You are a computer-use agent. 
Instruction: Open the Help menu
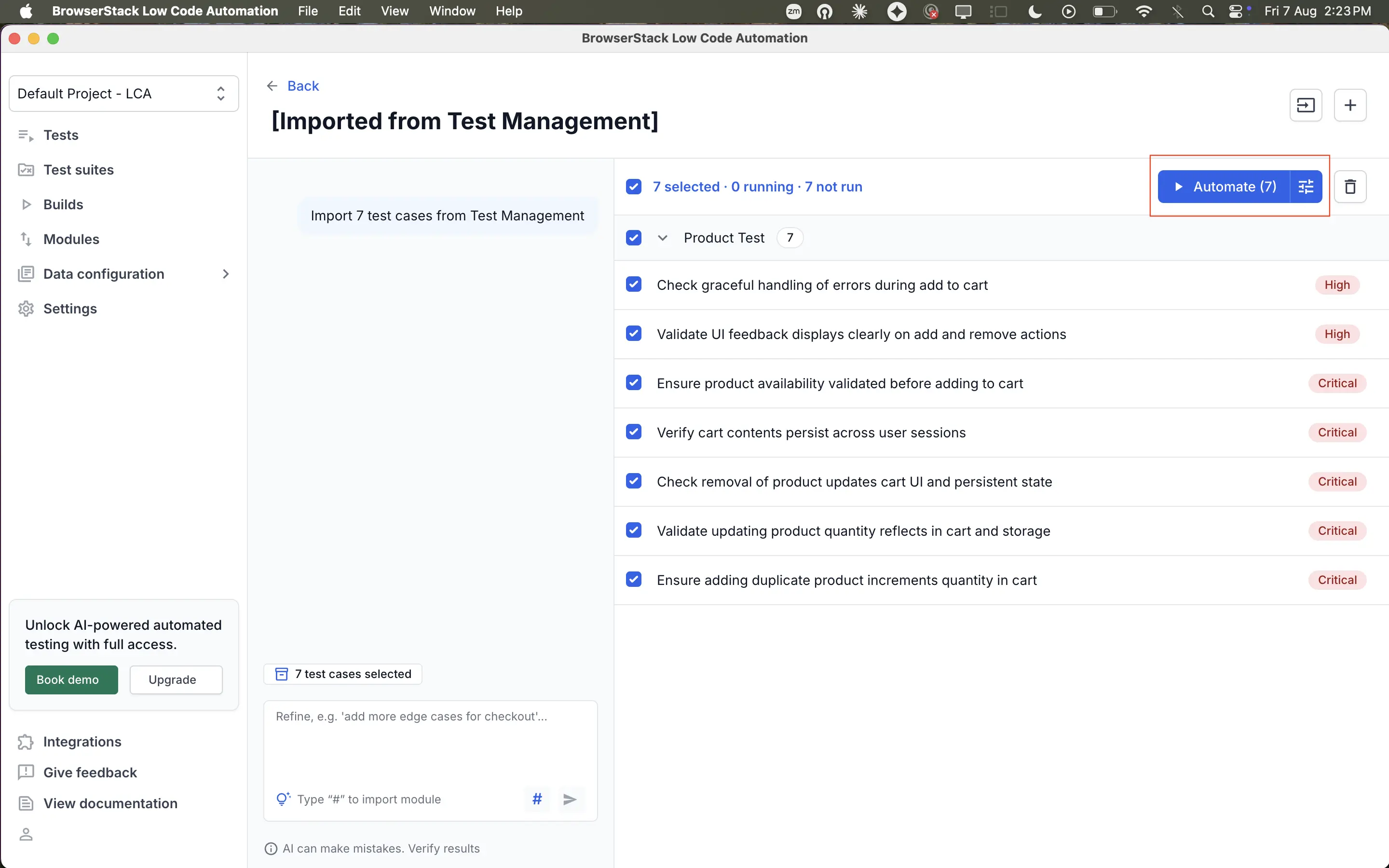point(508,12)
